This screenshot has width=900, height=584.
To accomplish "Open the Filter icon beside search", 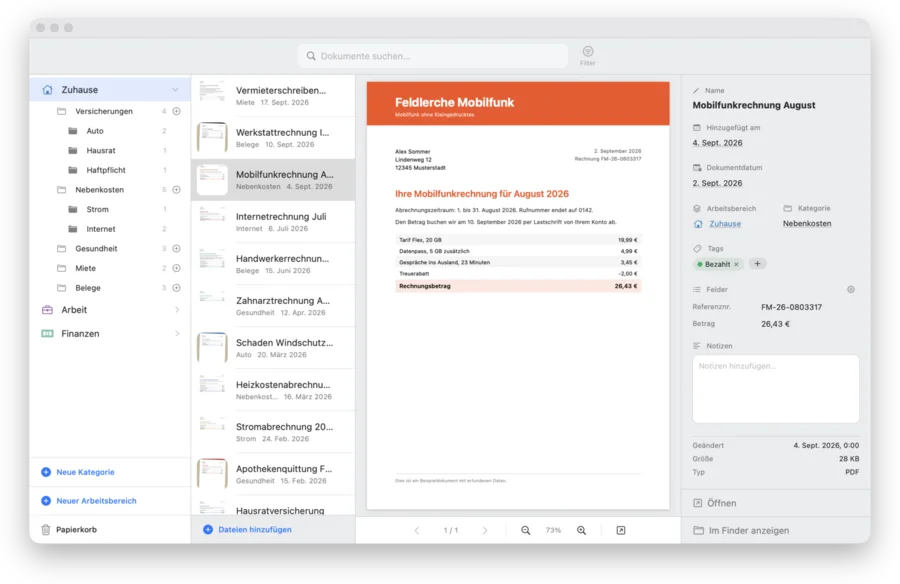I will click(x=587, y=55).
